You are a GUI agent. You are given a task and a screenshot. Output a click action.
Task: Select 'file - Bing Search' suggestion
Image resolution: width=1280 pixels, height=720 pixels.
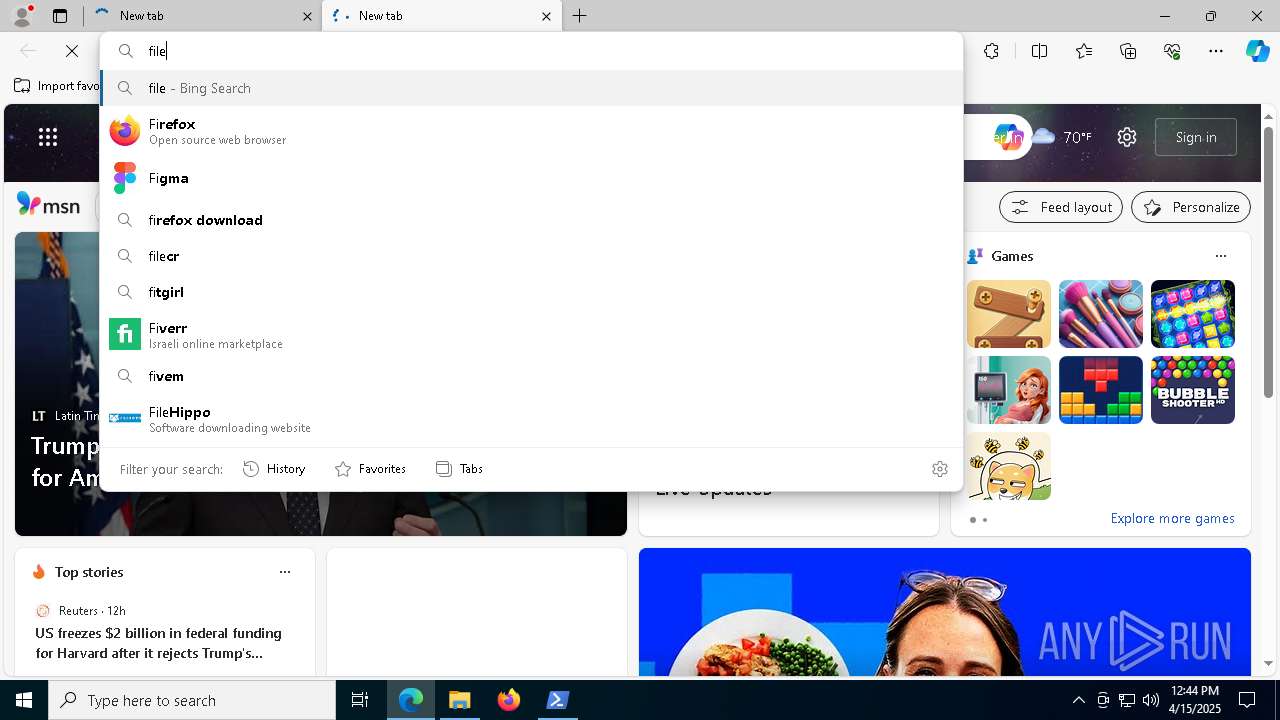coord(531,88)
